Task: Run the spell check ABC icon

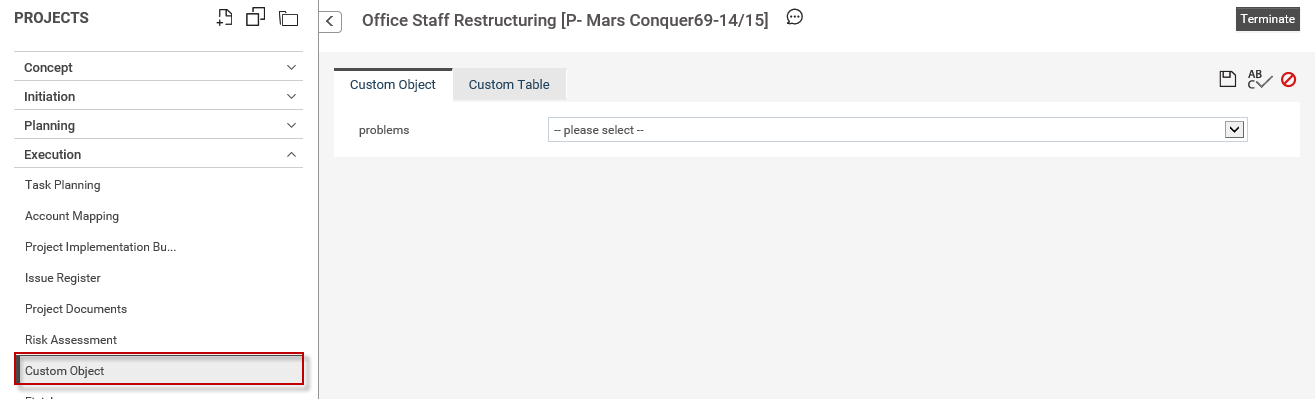Action: (1259, 80)
